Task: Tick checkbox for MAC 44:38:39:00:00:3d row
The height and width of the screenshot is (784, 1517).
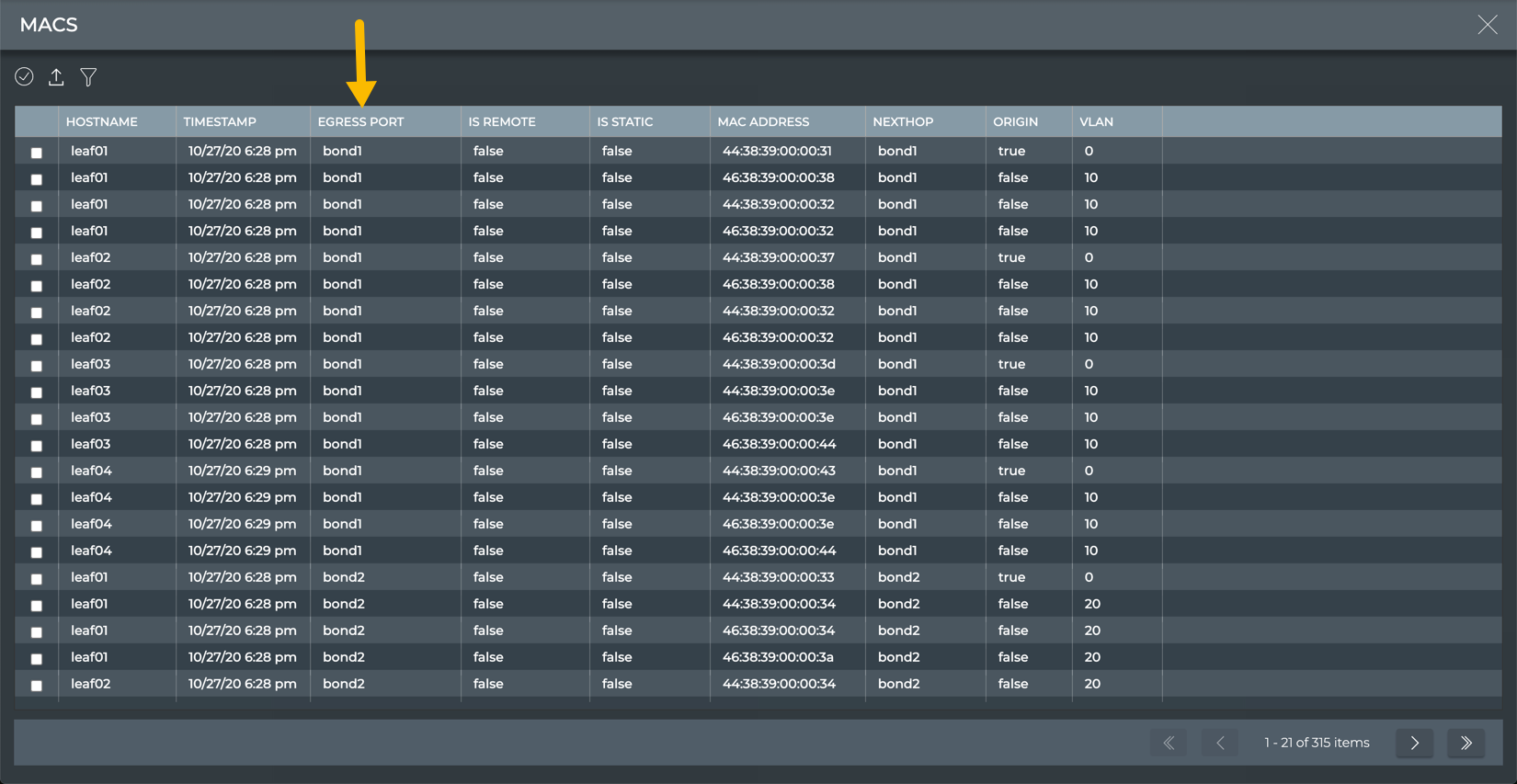Action: click(37, 366)
